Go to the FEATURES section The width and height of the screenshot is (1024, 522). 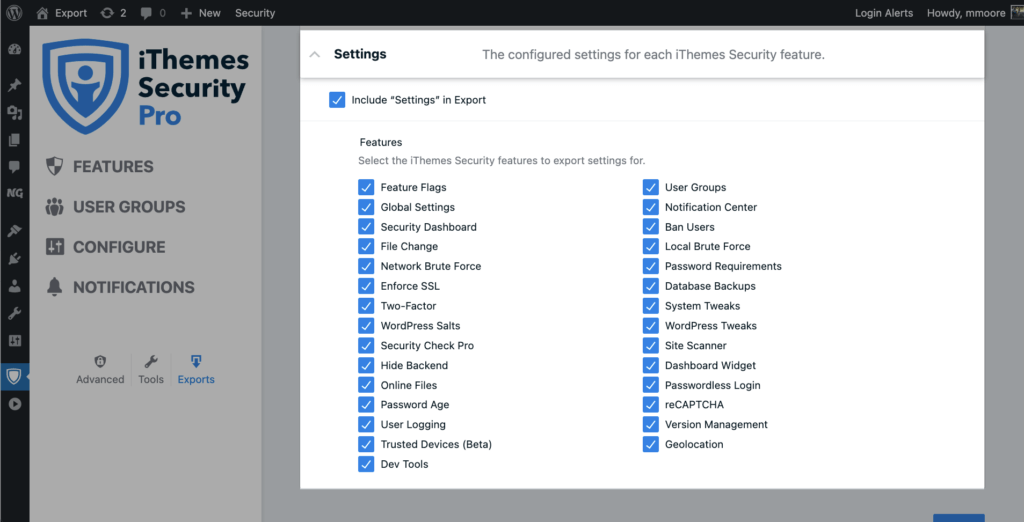[99, 167]
